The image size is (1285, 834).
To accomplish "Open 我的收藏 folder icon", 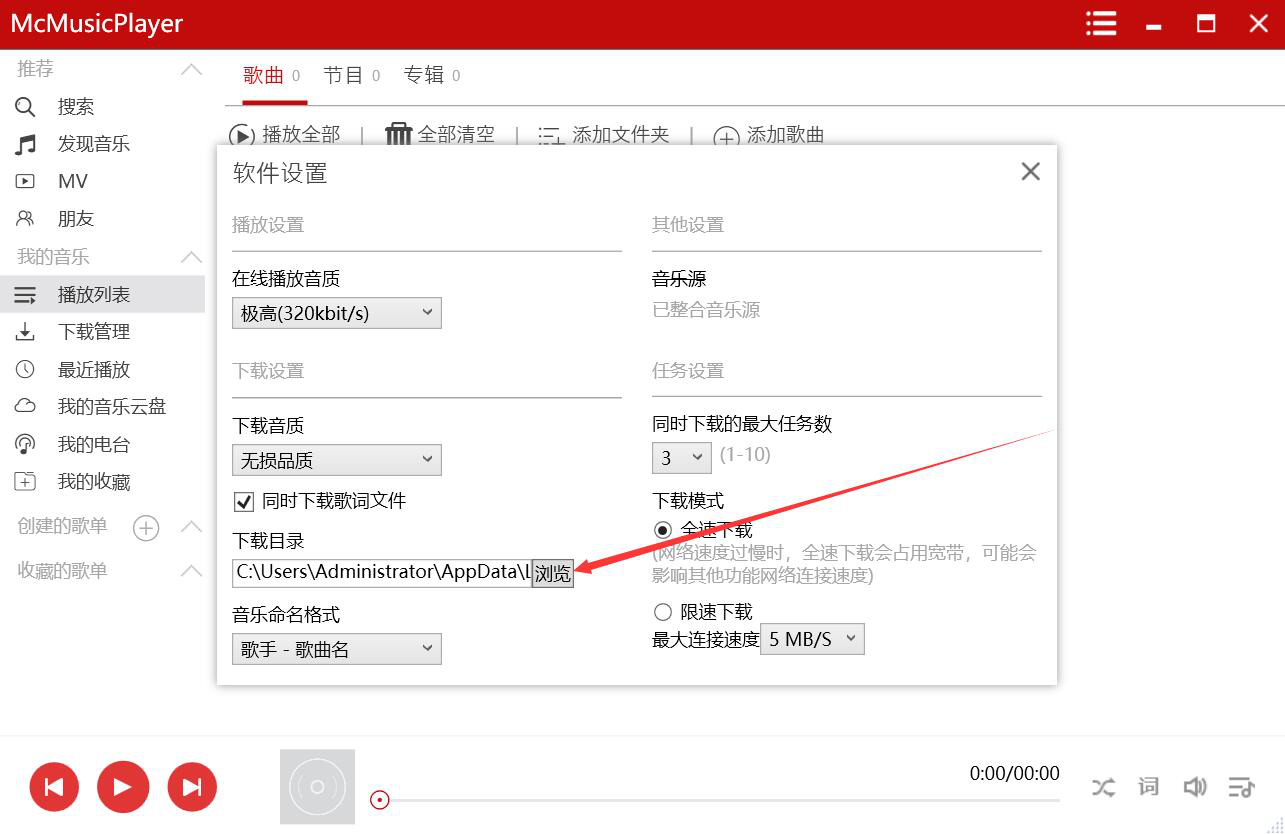I will [x=25, y=482].
